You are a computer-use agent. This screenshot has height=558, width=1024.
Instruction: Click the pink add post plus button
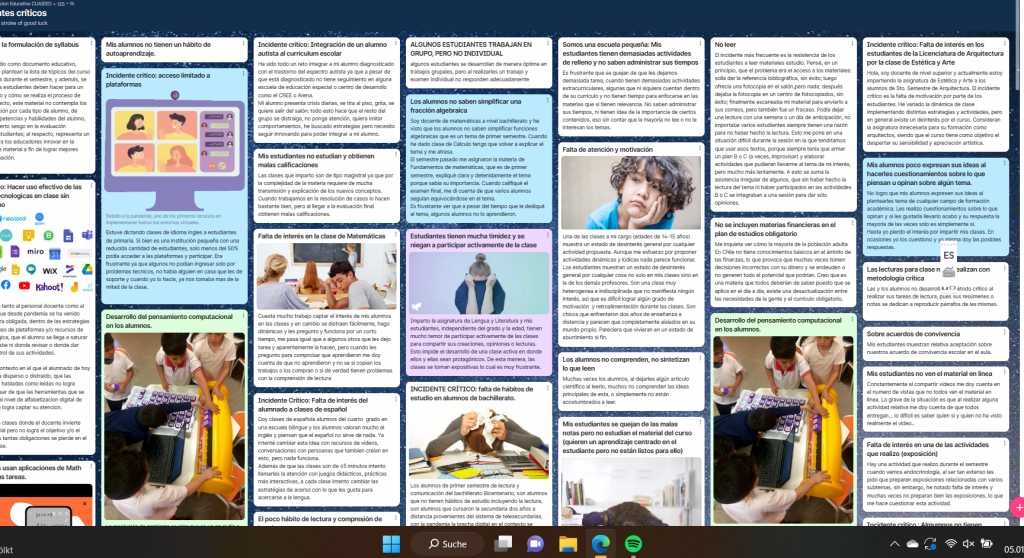[x=1017, y=506]
